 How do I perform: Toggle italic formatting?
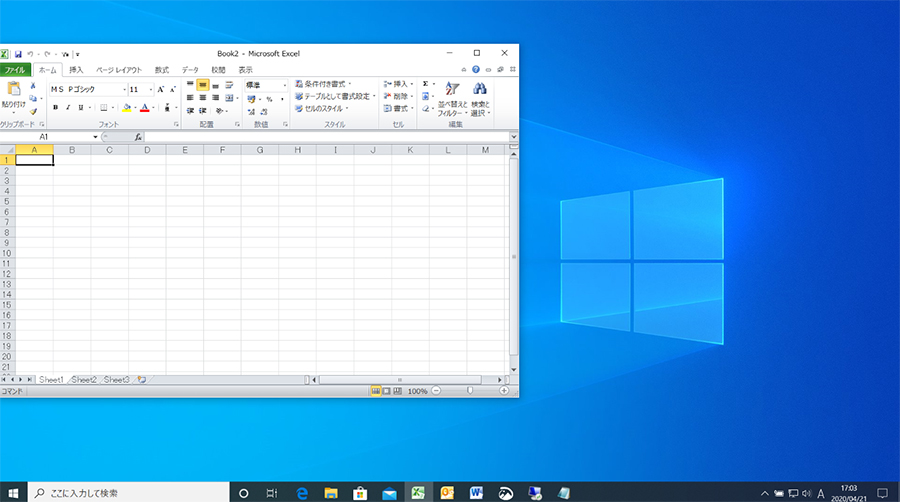click(68, 108)
